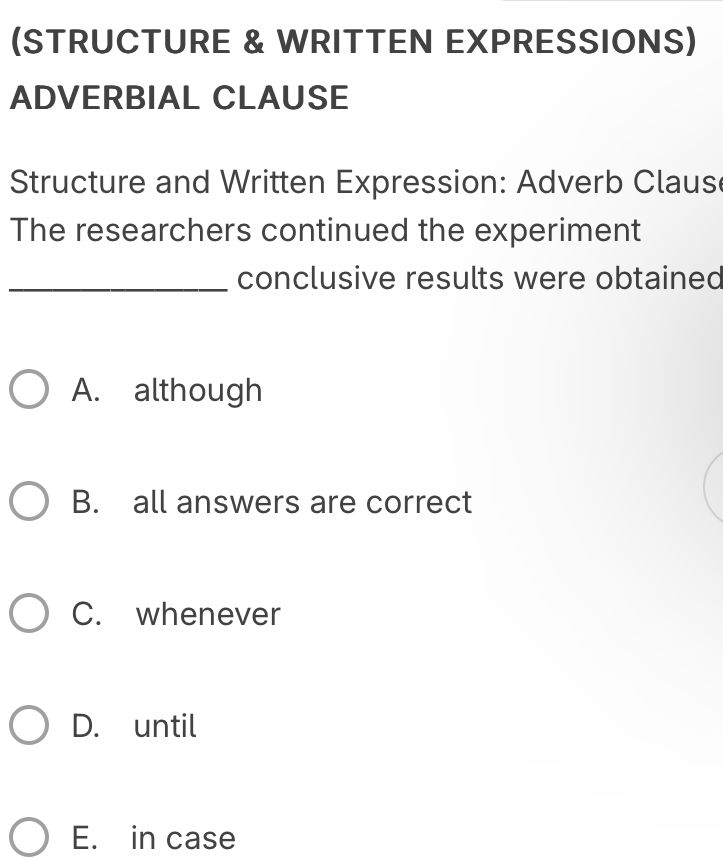Click the 'conclusive results were obtained' text
723x859 pixels.
pos(480,278)
